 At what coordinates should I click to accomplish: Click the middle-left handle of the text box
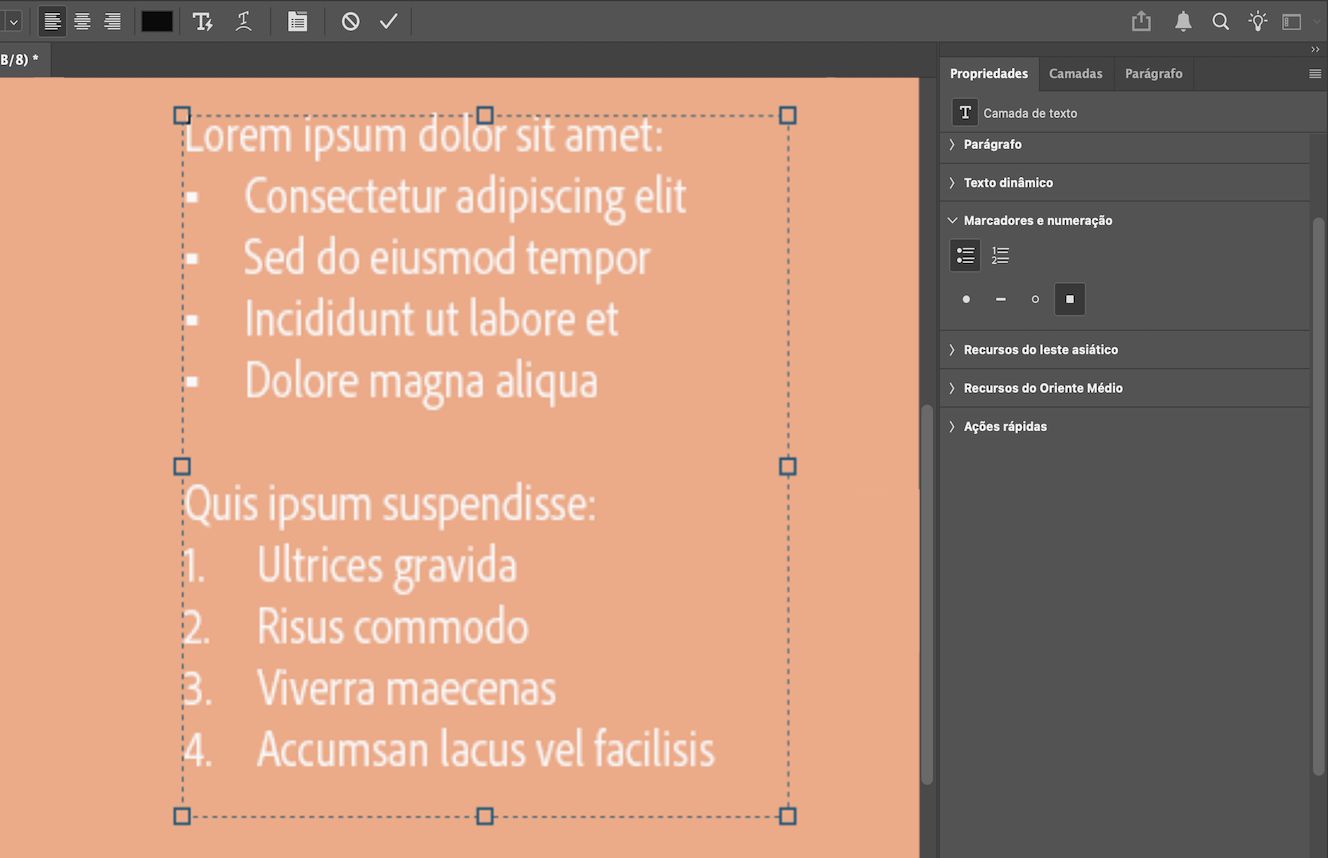pyautogui.click(x=182, y=466)
